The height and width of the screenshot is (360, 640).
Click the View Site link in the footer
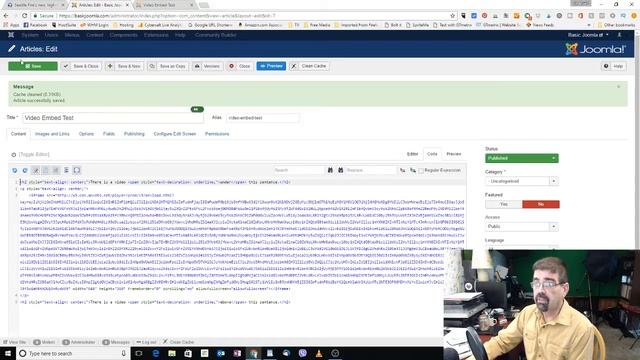pyautogui.click(x=15, y=342)
